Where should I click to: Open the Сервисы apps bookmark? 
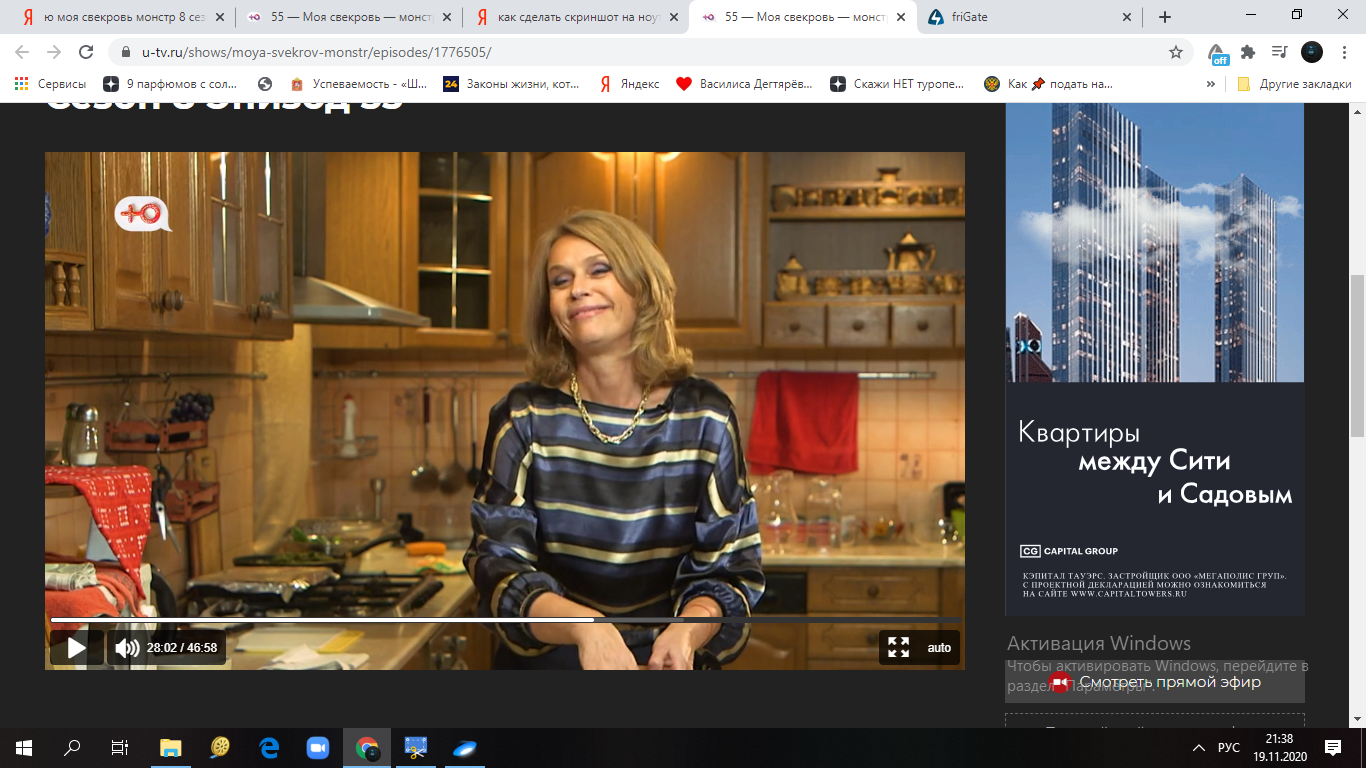(x=50, y=84)
